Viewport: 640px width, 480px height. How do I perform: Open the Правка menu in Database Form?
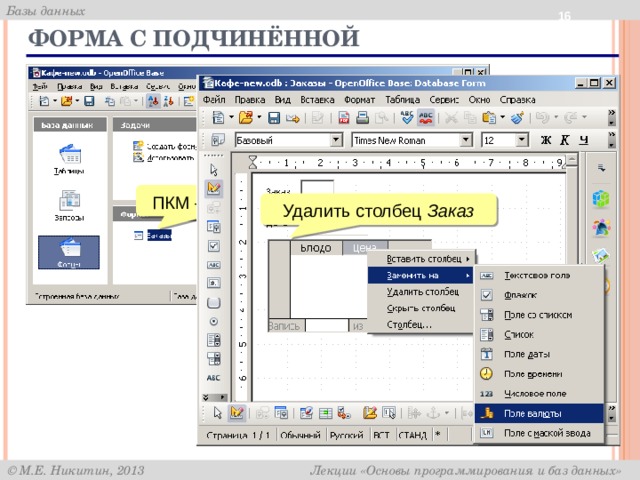tap(250, 100)
